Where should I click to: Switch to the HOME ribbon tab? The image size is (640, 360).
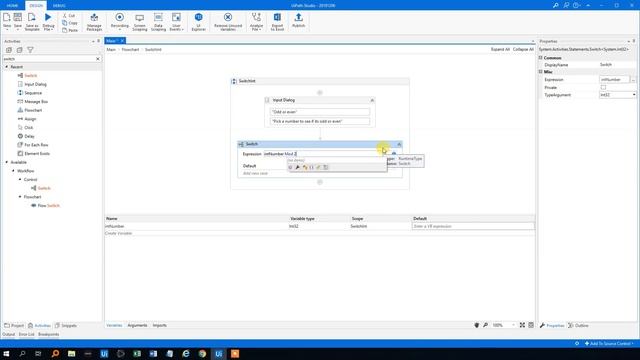click(x=12, y=5)
